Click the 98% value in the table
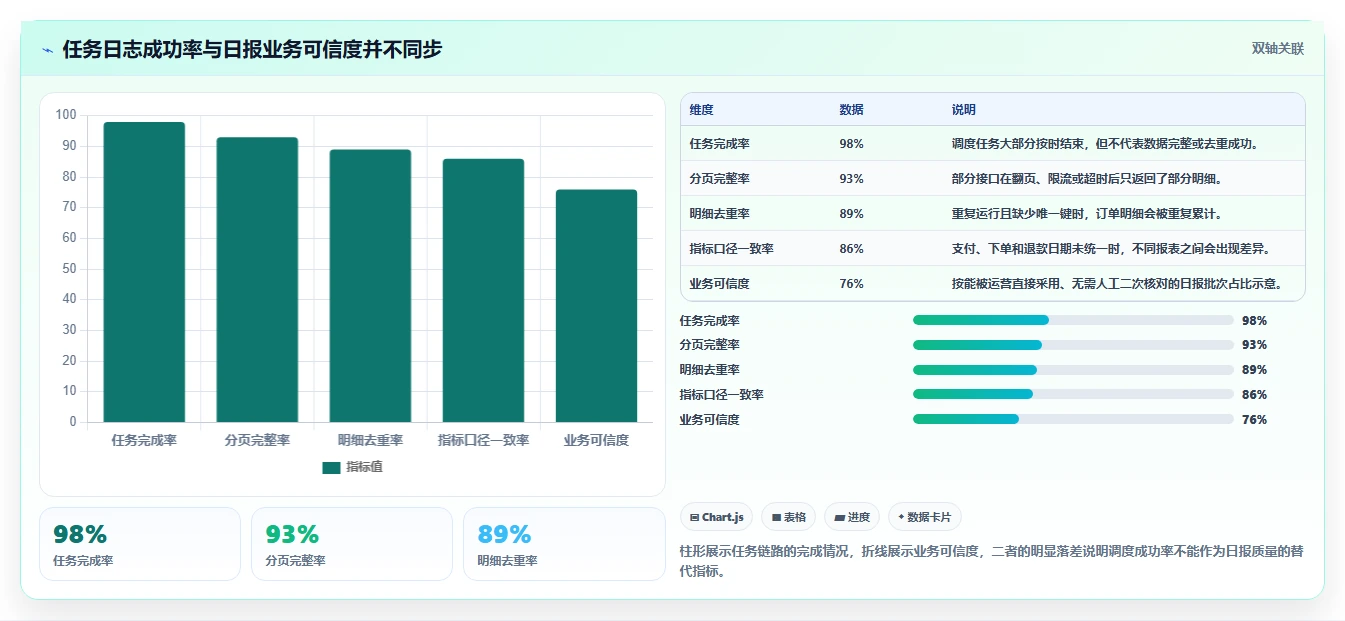Screen dimensions: 1345x621 [x=851, y=144]
